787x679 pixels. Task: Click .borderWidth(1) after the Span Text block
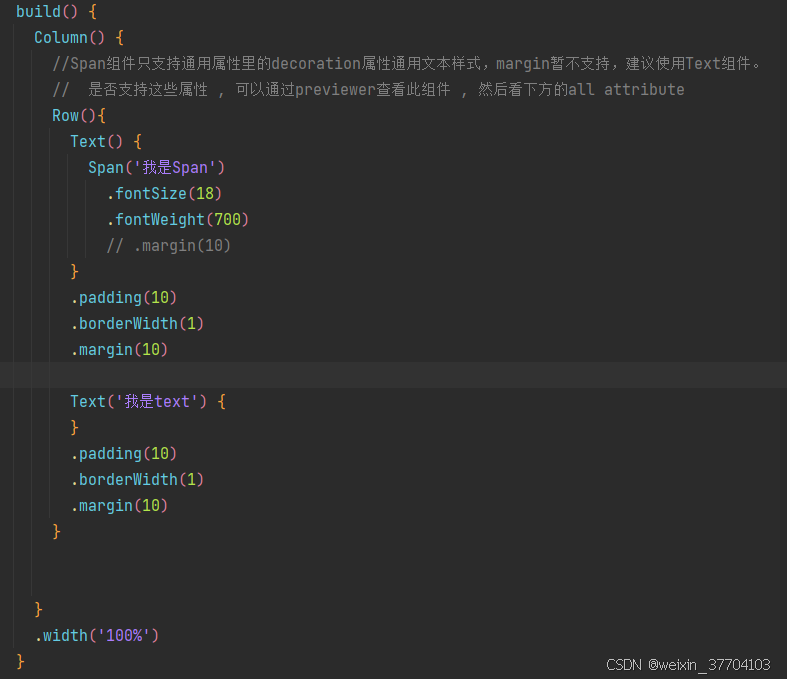point(137,324)
